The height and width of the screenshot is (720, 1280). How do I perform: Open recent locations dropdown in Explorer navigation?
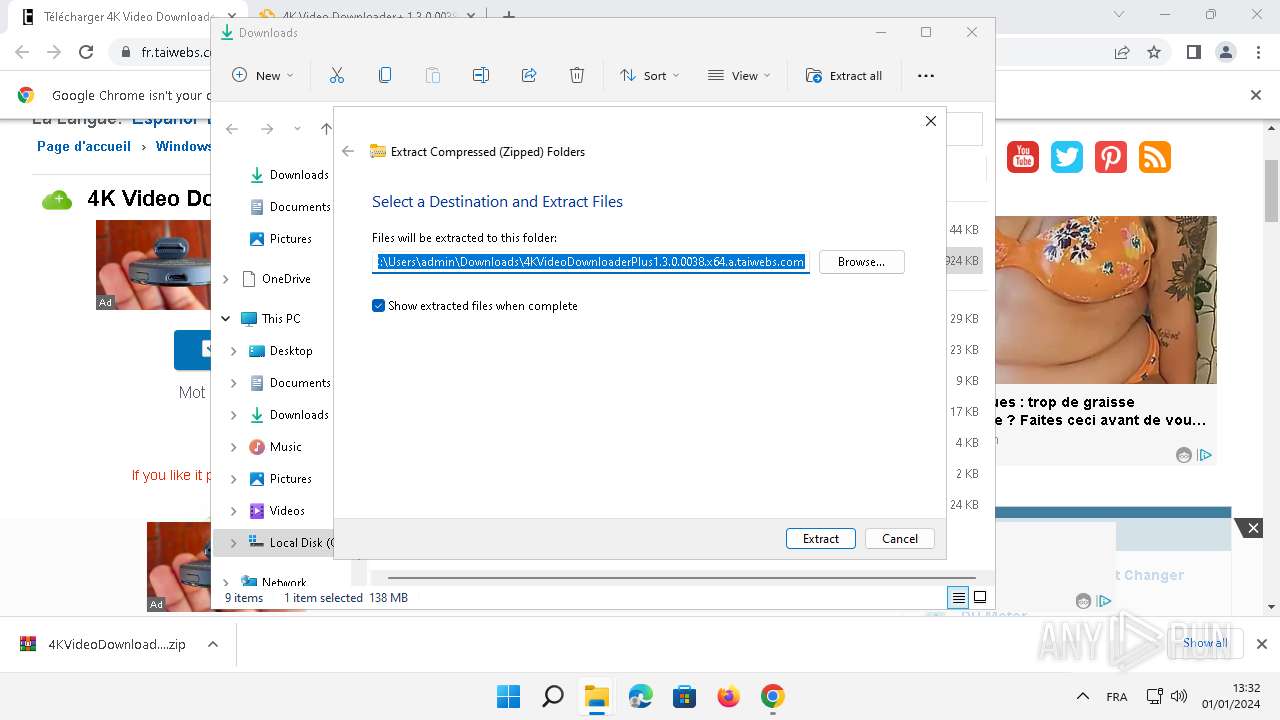tap(297, 129)
